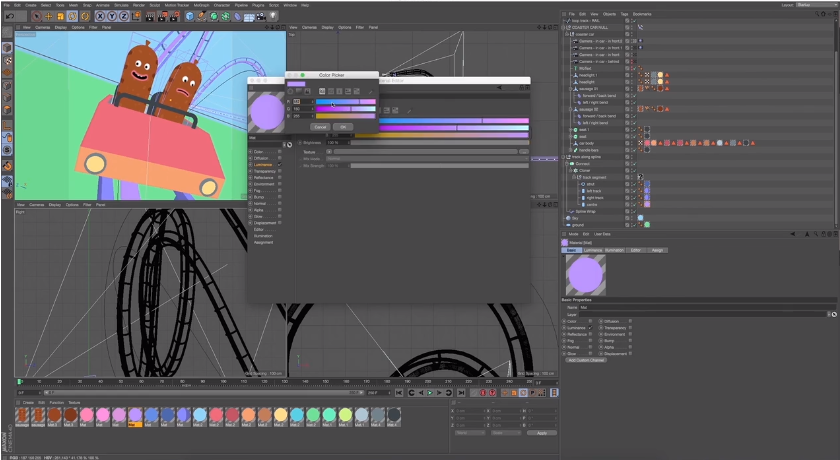Open the MoGraph menu
Viewport: 840px width, 460px height.
point(201,5)
